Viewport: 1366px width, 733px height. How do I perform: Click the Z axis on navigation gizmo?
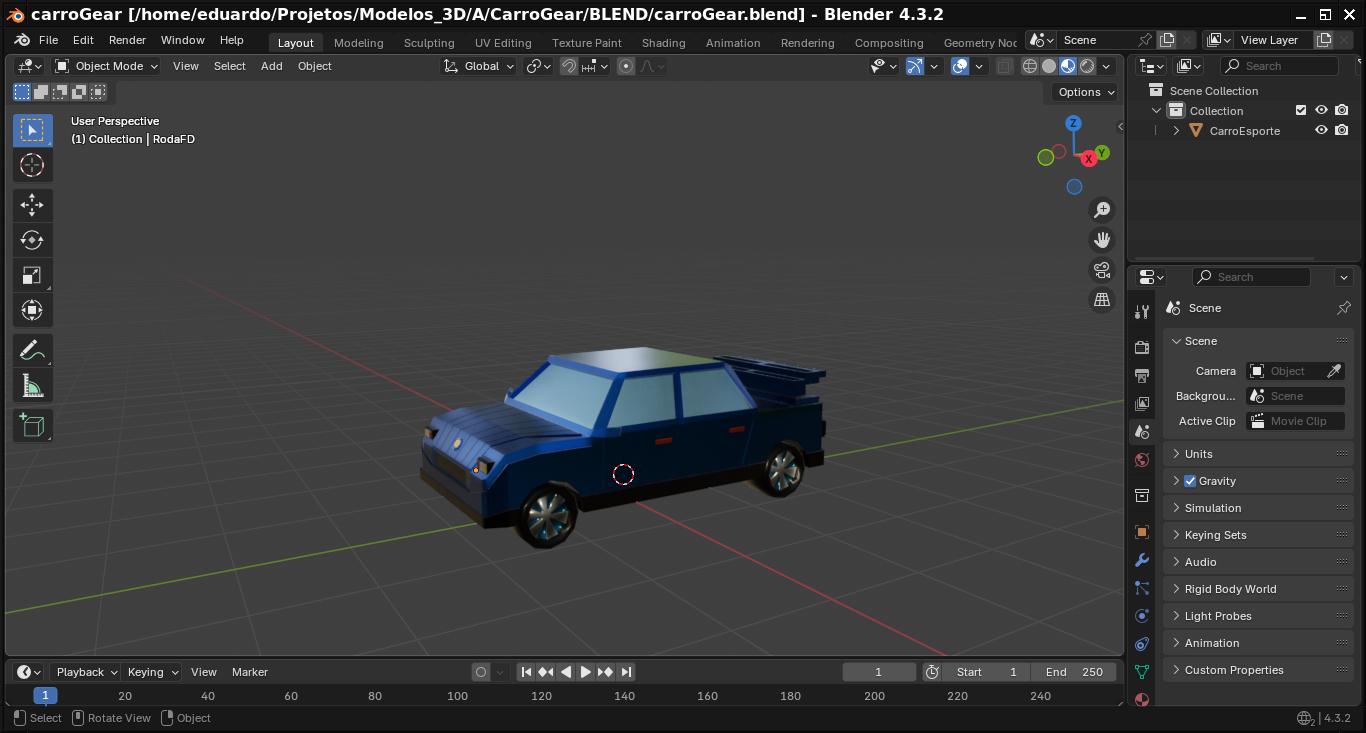pos(1073,124)
